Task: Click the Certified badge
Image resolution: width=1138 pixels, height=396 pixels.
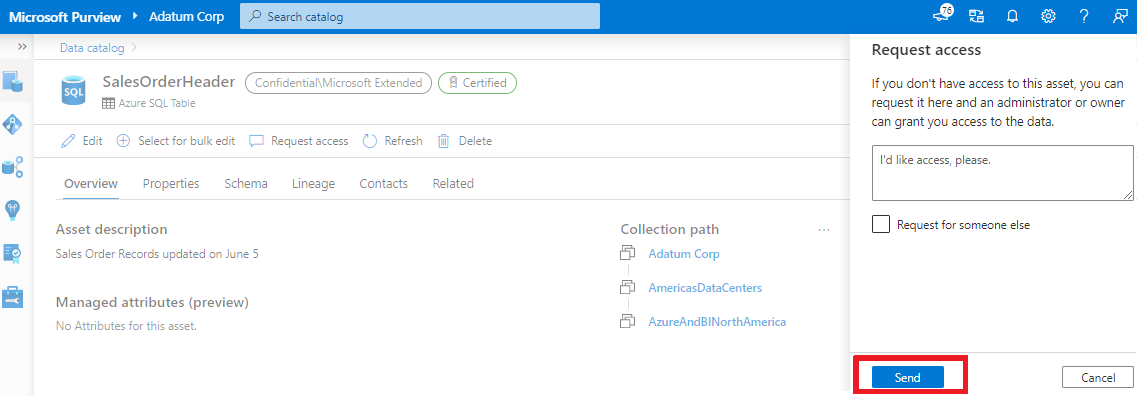Action: tap(477, 83)
